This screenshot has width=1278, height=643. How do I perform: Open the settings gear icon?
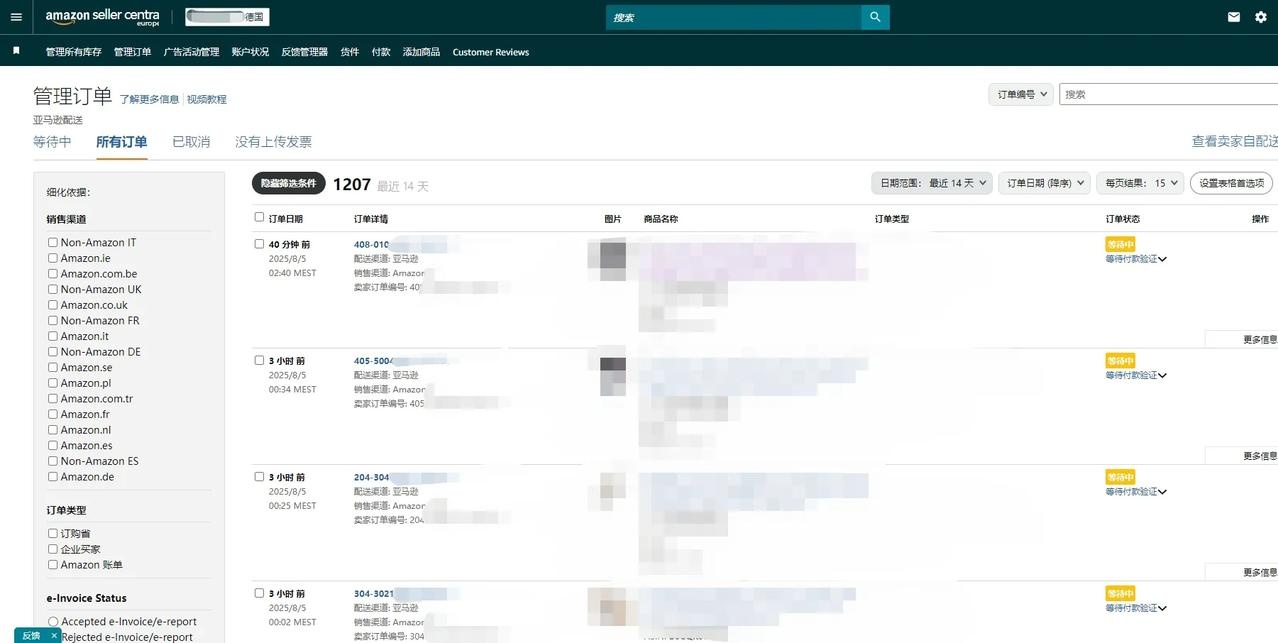tap(1260, 17)
